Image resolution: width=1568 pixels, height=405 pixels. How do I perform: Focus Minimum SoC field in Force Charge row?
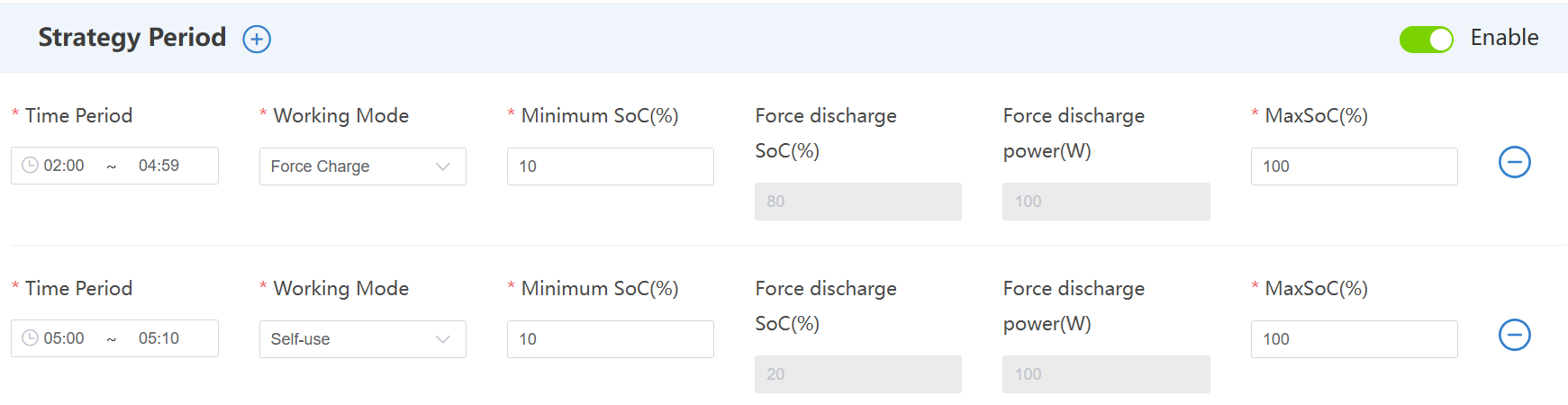tap(610, 166)
